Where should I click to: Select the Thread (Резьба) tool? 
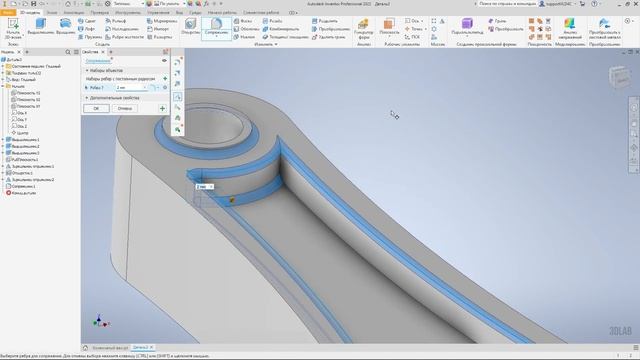[272, 21]
